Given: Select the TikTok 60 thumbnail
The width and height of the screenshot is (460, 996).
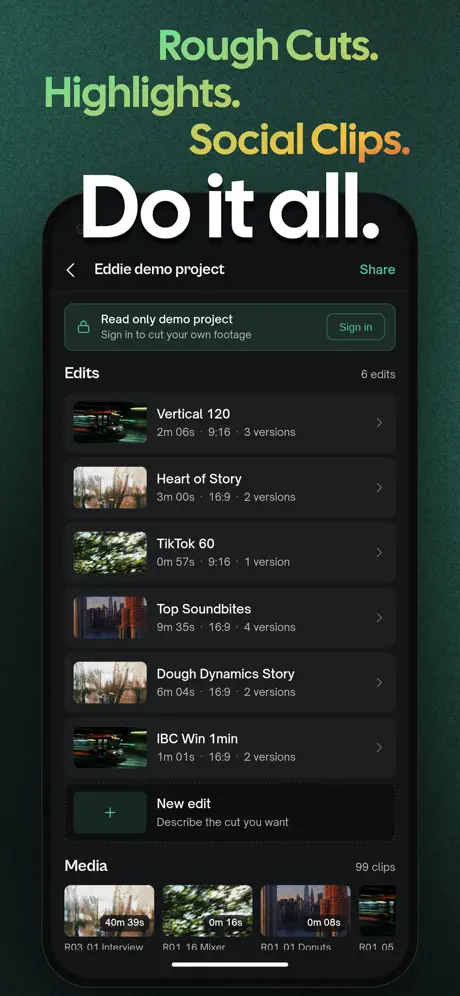Looking at the screenshot, I should [x=110, y=553].
